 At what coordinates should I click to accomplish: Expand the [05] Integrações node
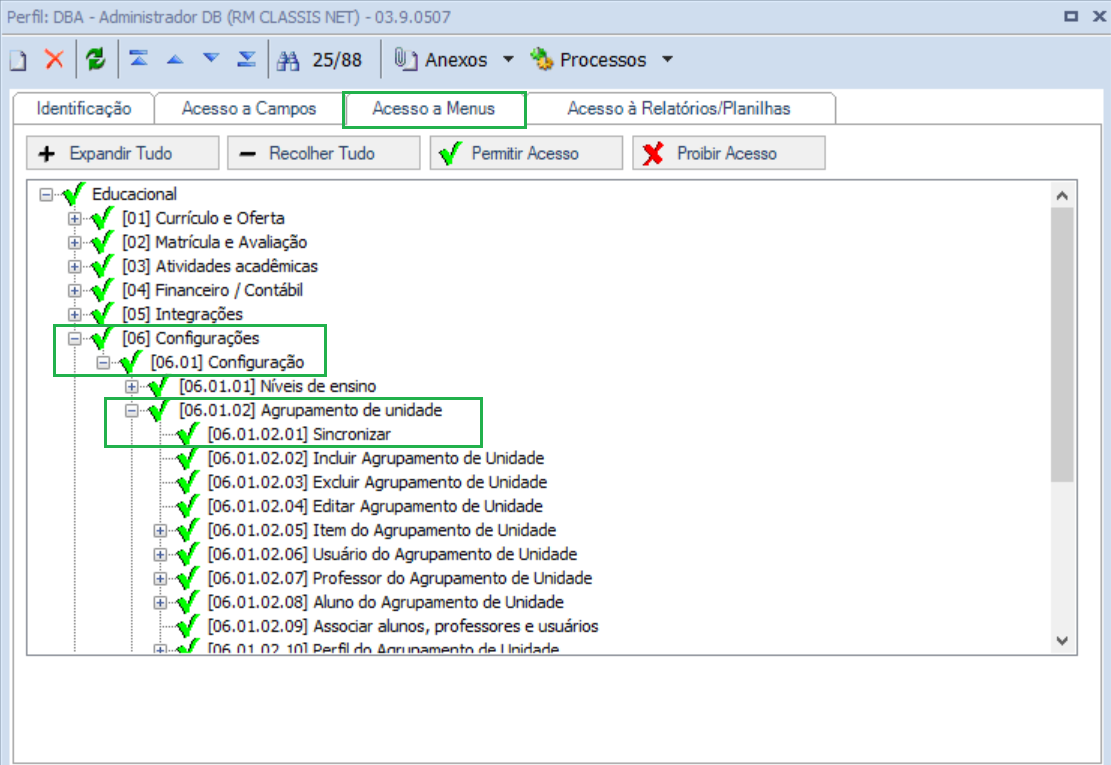[74, 314]
